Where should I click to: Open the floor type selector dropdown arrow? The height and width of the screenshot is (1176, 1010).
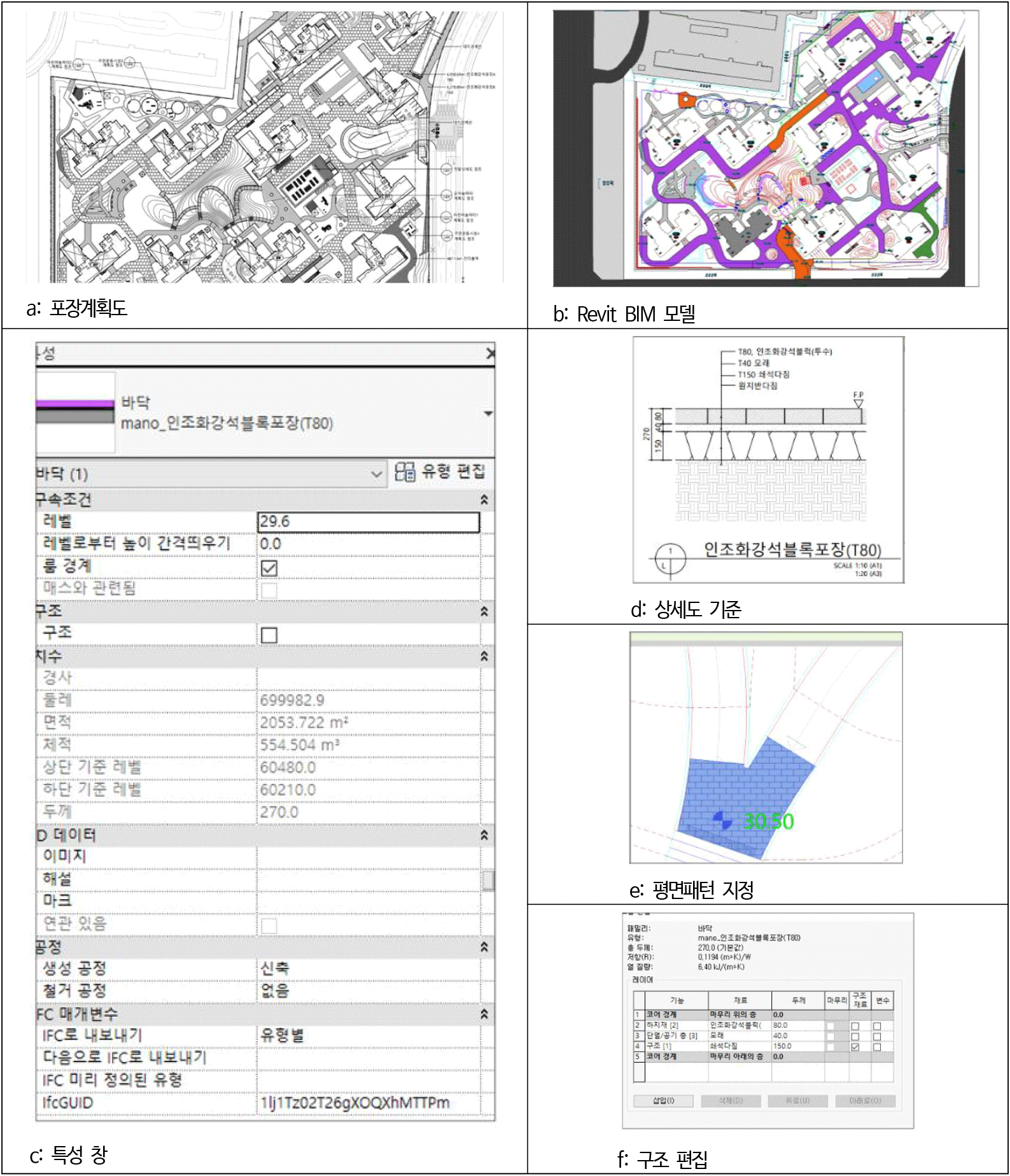click(488, 414)
